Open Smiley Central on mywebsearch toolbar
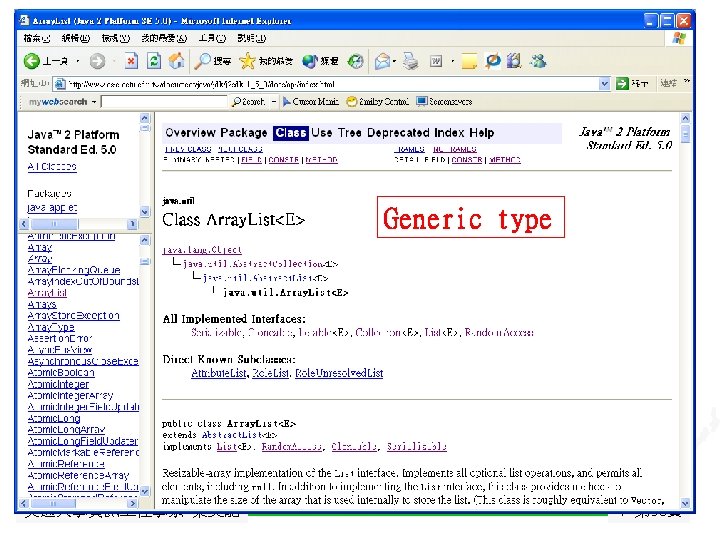Screen dimensions: 720x540 (377, 101)
